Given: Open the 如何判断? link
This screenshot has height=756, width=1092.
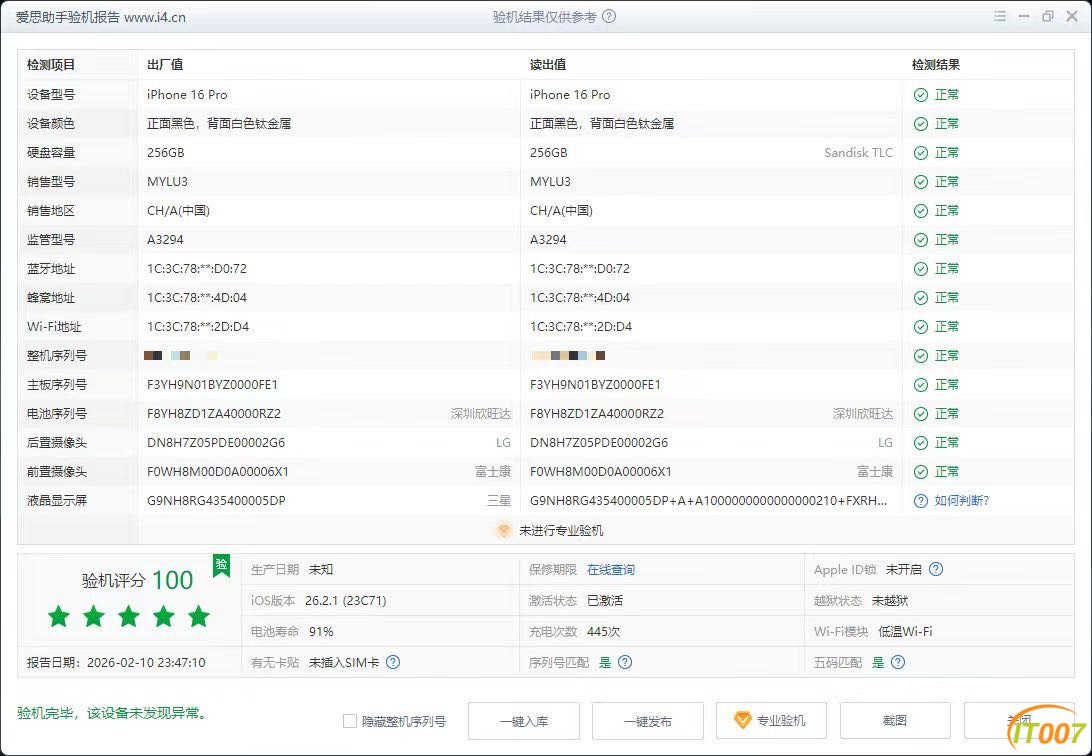Looking at the screenshot, I should (x=961, y=501).
